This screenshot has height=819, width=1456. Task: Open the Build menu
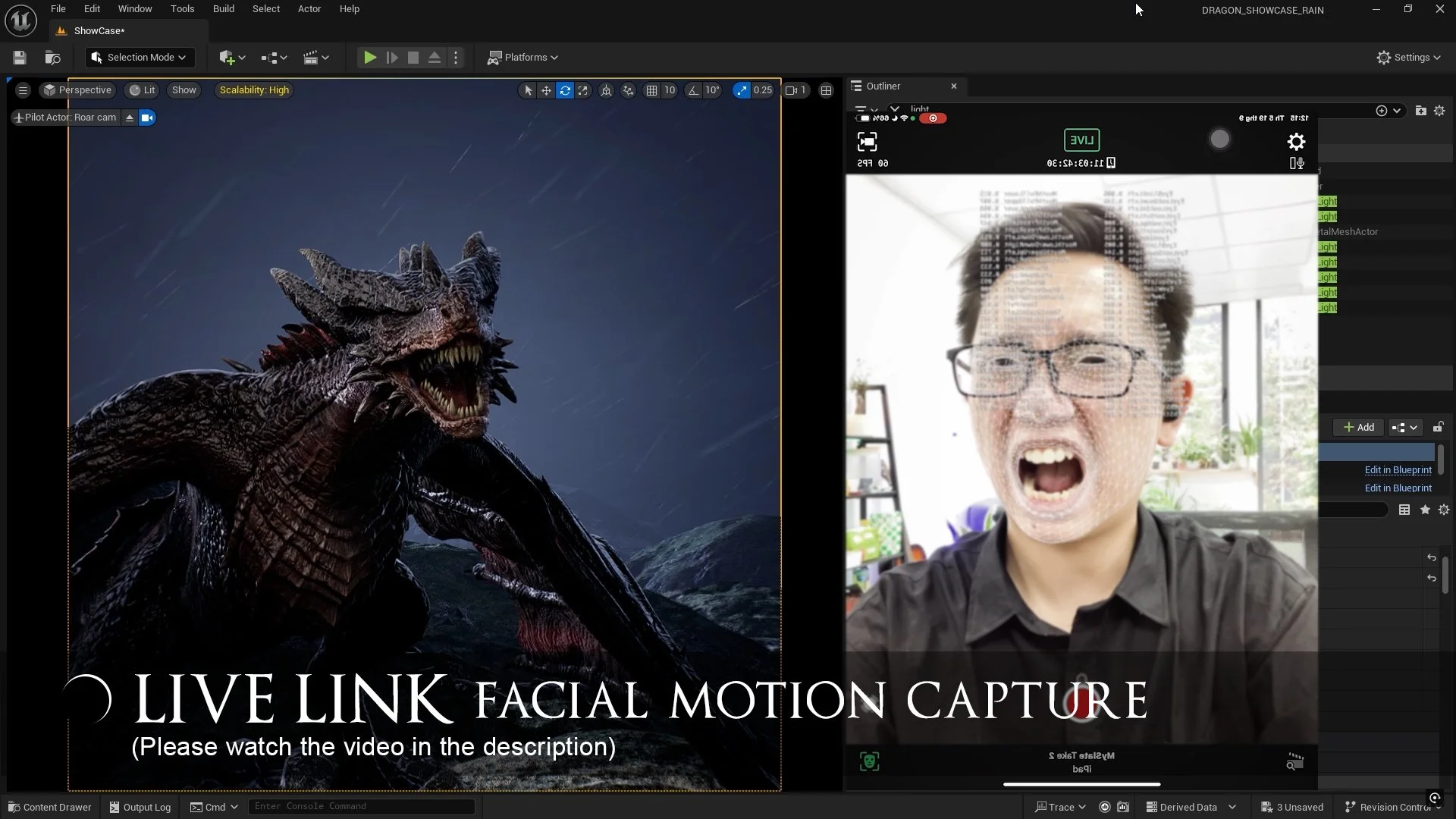pos(223,8)
